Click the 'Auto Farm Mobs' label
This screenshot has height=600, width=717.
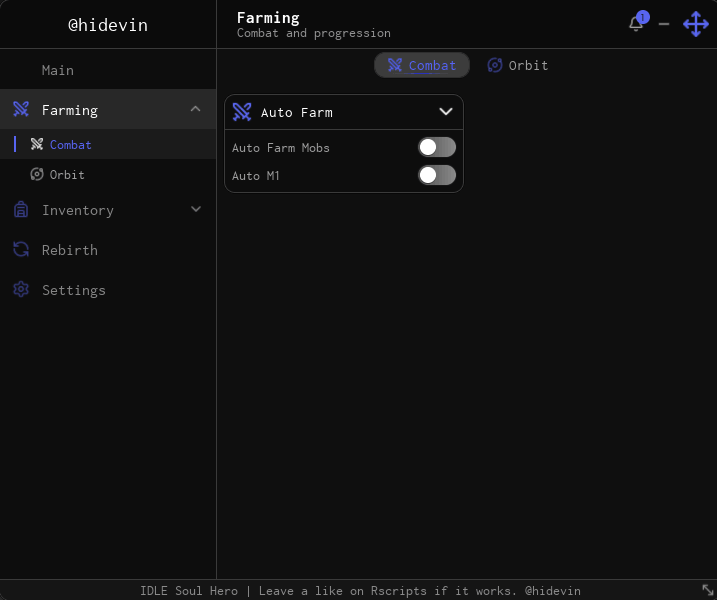click(x=281, y=148)
